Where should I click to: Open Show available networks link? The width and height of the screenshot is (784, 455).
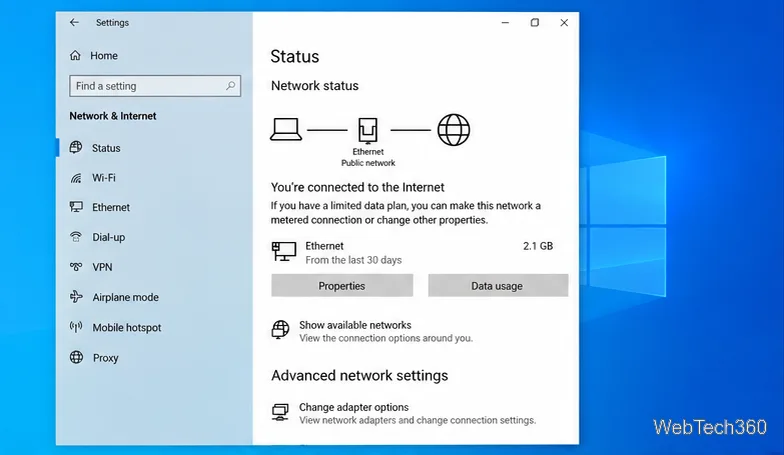point(355,325)
